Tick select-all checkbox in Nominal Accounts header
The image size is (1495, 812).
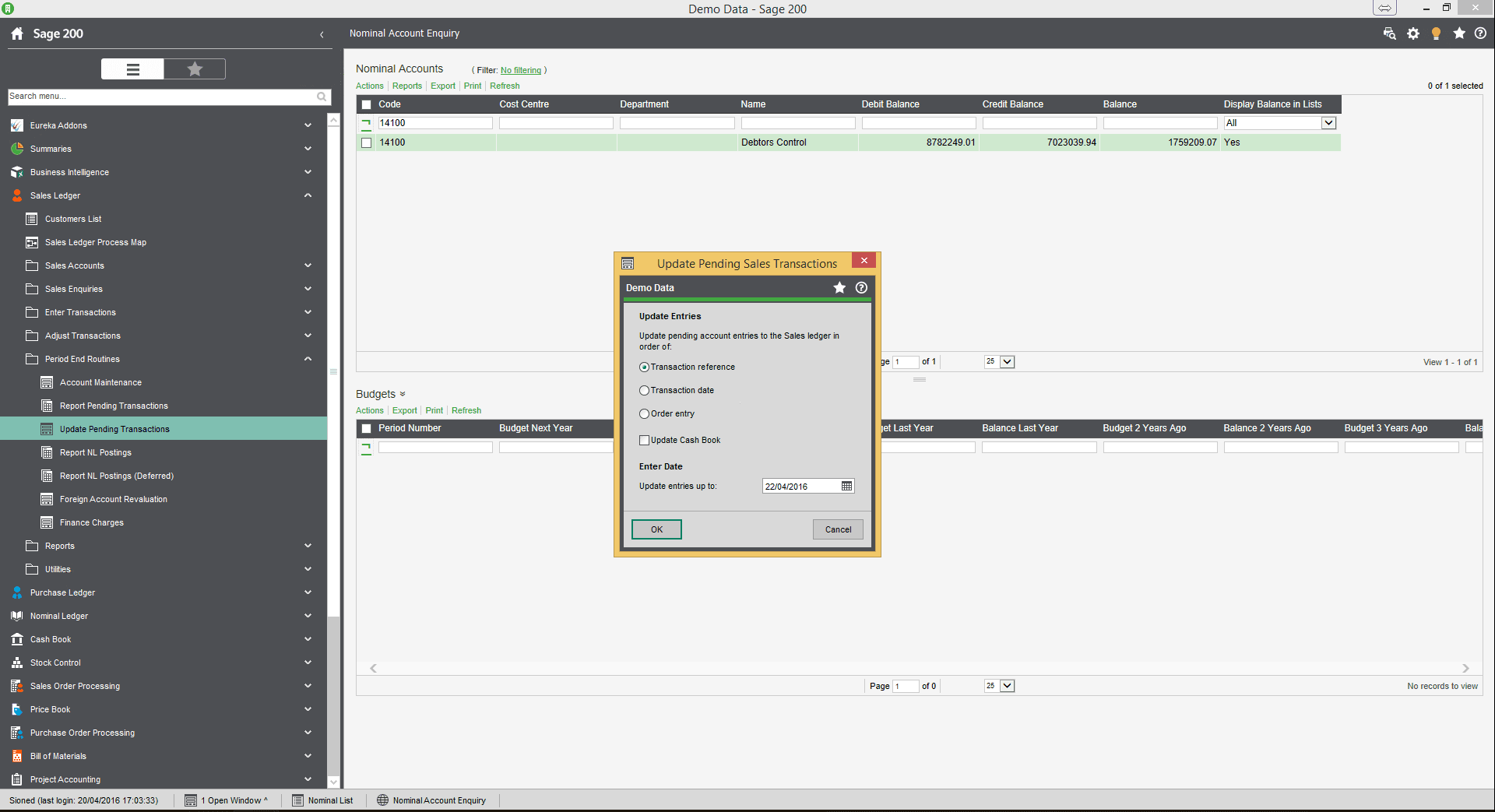click(367, 104)
